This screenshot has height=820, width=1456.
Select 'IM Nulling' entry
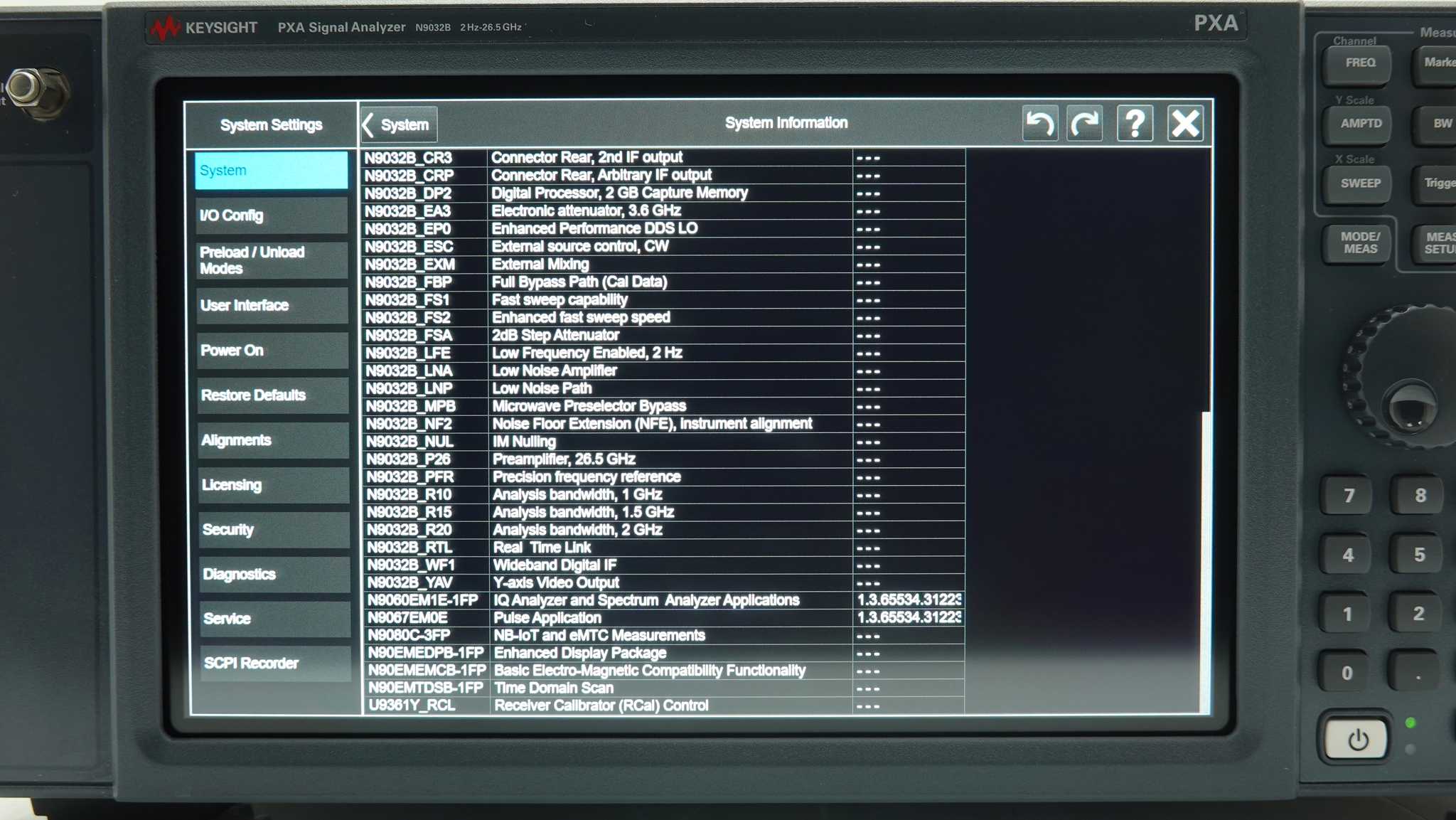(525, 442)
